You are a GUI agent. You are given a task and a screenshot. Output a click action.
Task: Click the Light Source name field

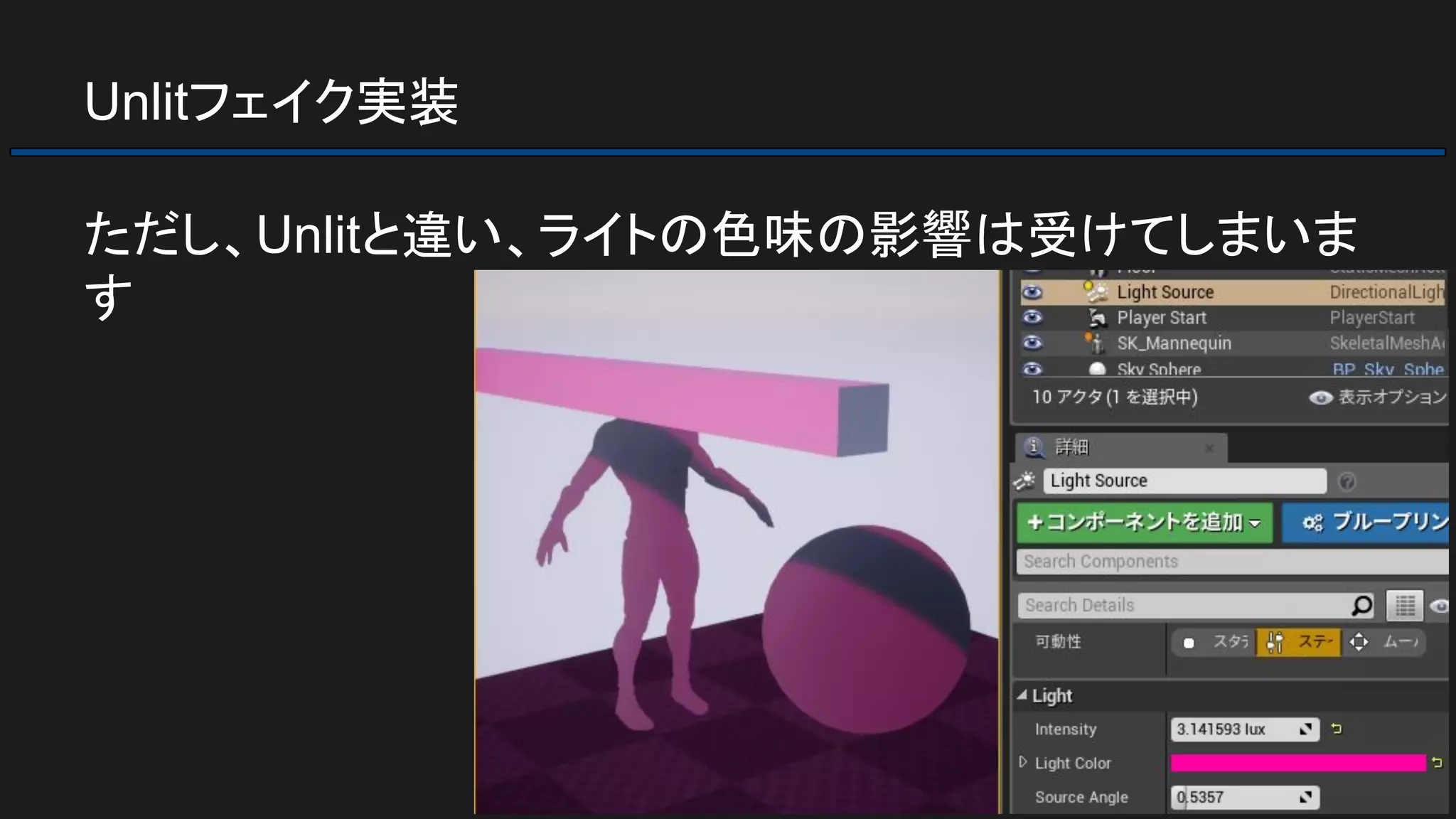(1184, 481)
